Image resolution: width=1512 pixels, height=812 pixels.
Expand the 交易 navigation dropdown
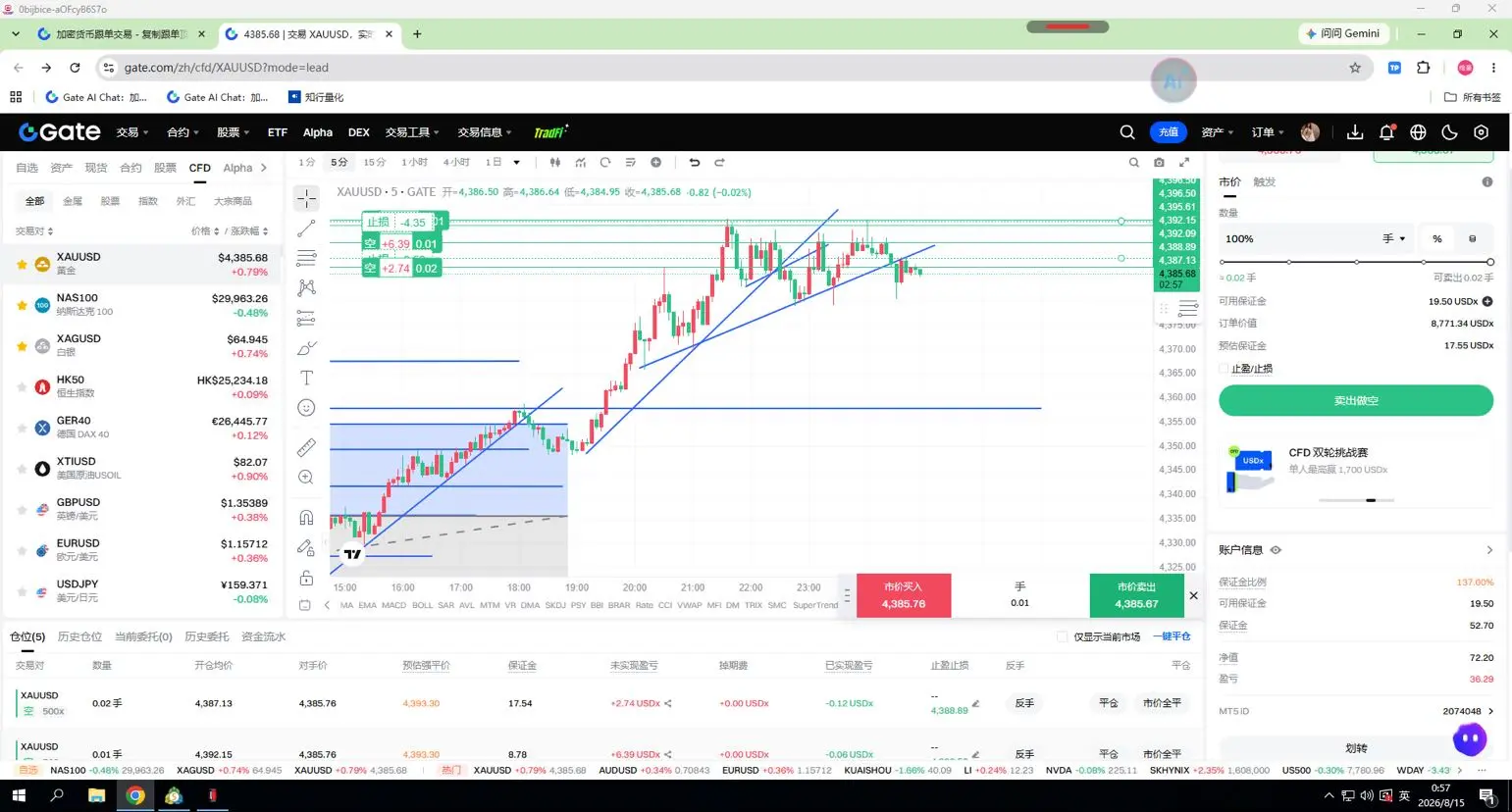point(132,132)
